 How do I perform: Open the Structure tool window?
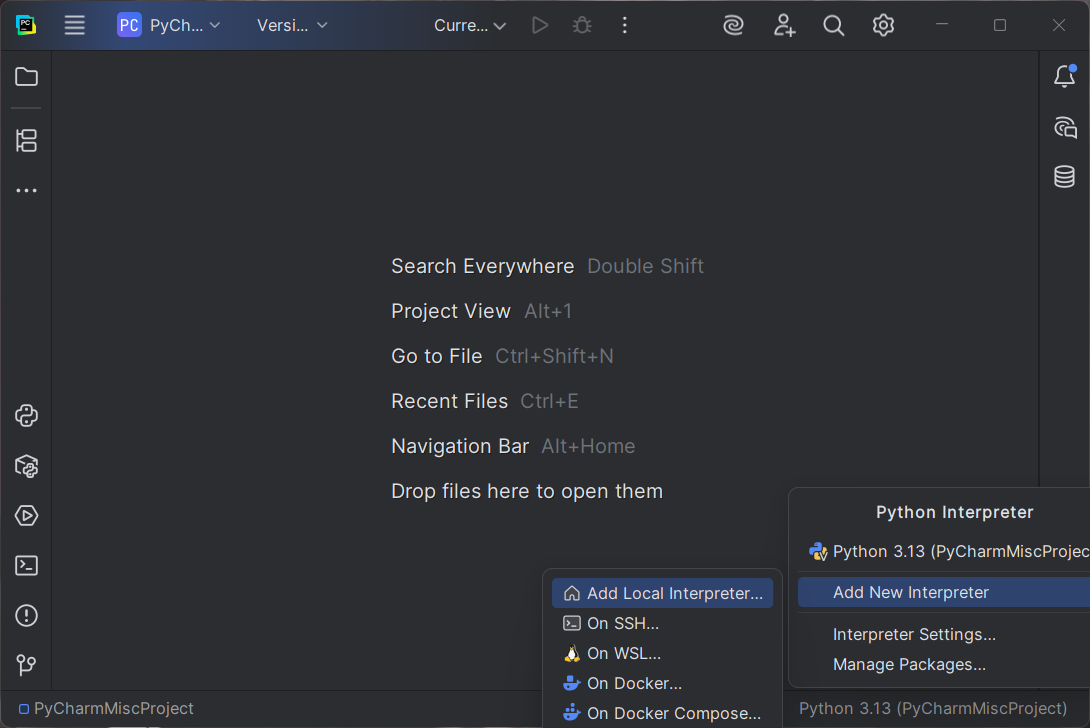tap(27, 141)
